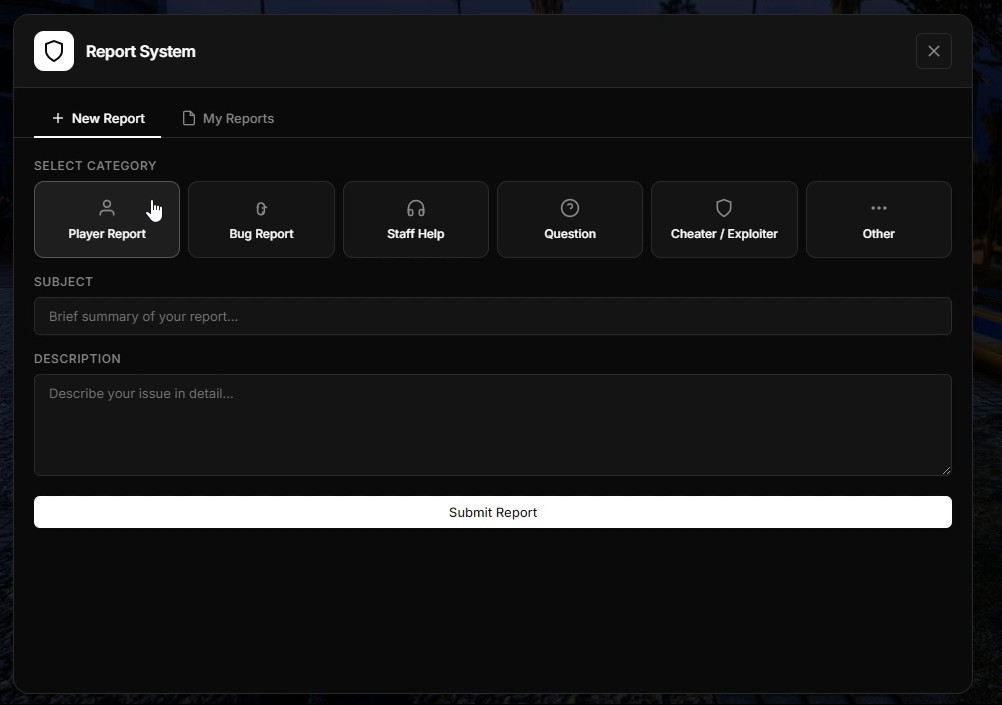Click the DESCRIPTION label
1002x705 pixels.
[x=77, y=359]
